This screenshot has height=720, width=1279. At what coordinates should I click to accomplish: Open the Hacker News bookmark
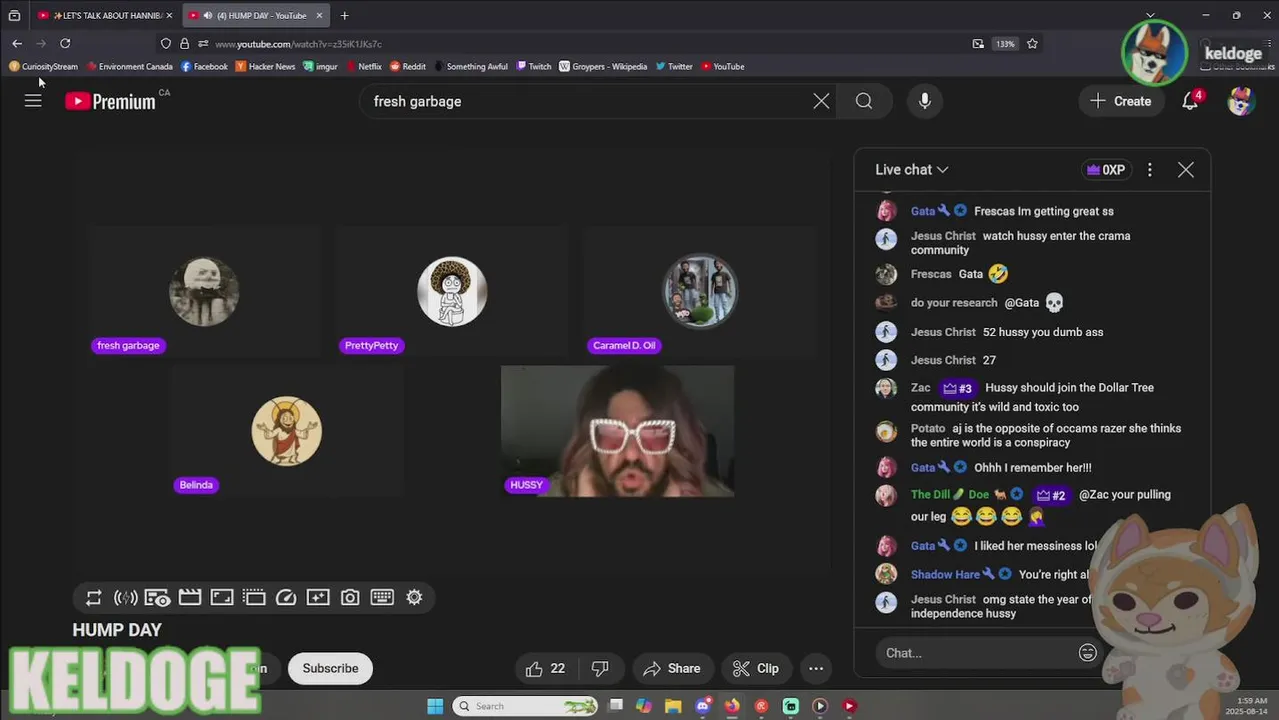(266, 67)
